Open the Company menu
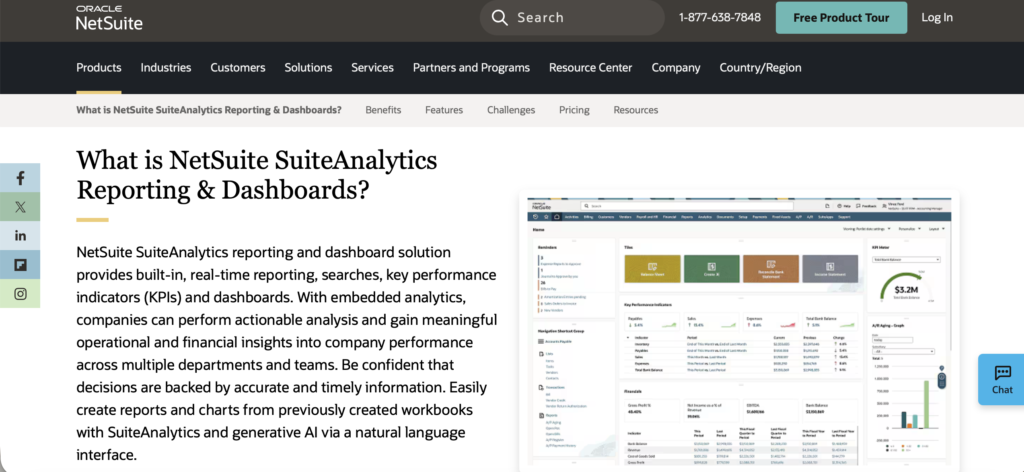Screen dimensions: 1024x472 tap(676, 67)
